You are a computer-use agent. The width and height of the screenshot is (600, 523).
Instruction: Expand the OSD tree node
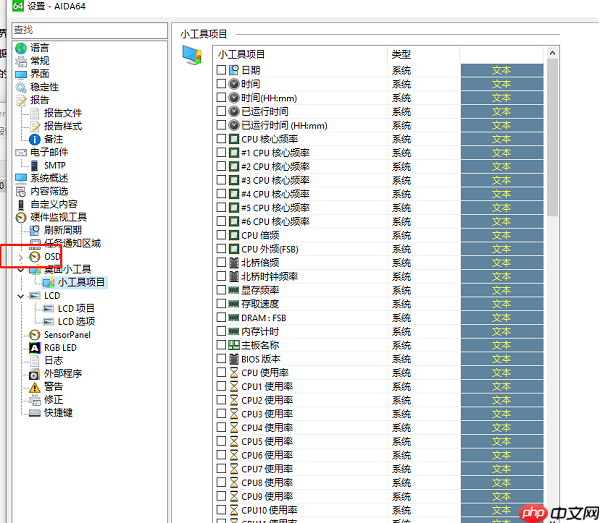[21, 257]
